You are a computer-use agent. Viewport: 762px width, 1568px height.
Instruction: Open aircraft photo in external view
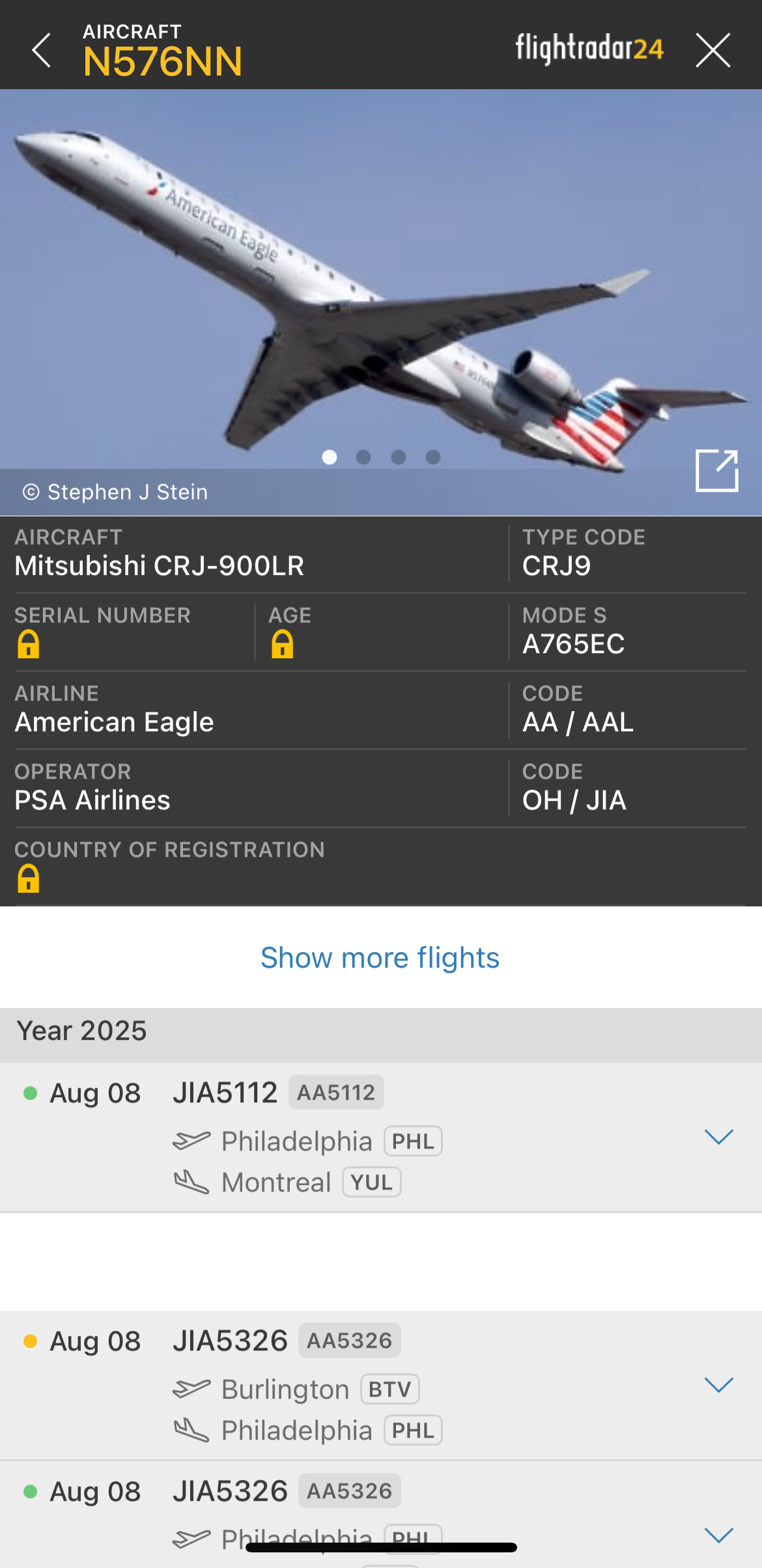tap(716, 470)
